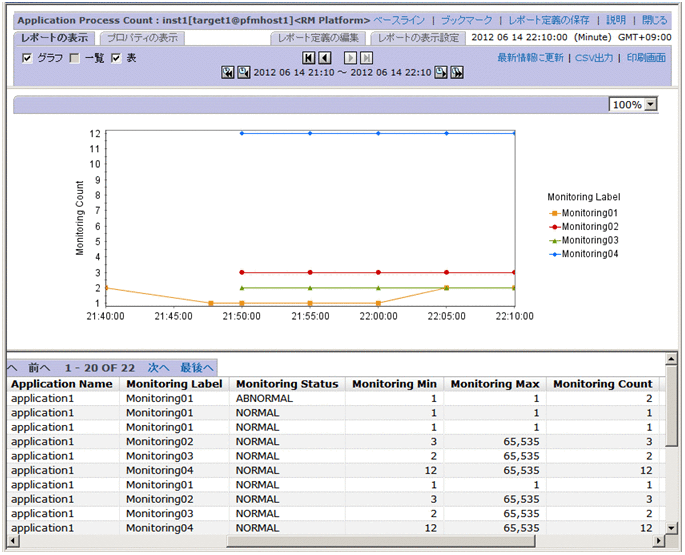This screenshot has height=555, width=685.
Task: Open the レポートの表示設定 tab
Action: pyautogui.click(x=418, y=38)
